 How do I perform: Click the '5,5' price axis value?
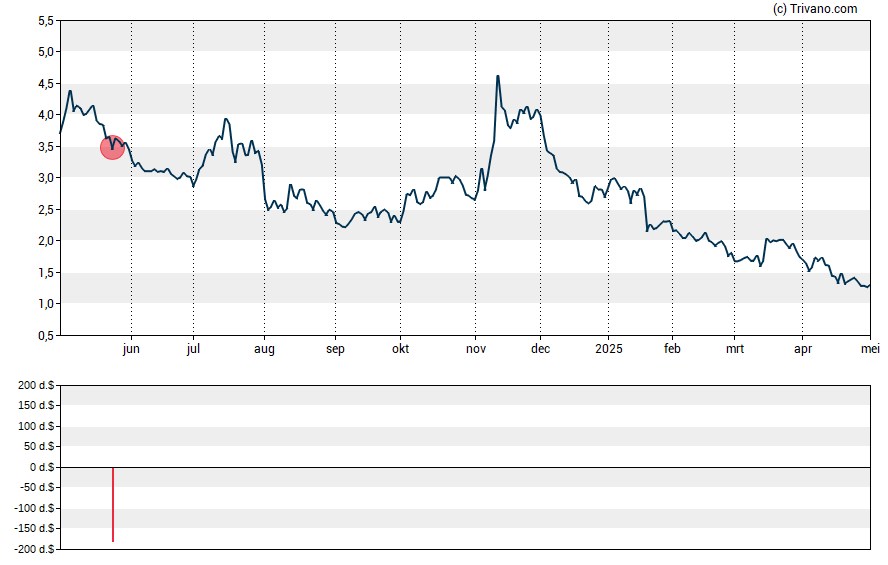(46, 21)
